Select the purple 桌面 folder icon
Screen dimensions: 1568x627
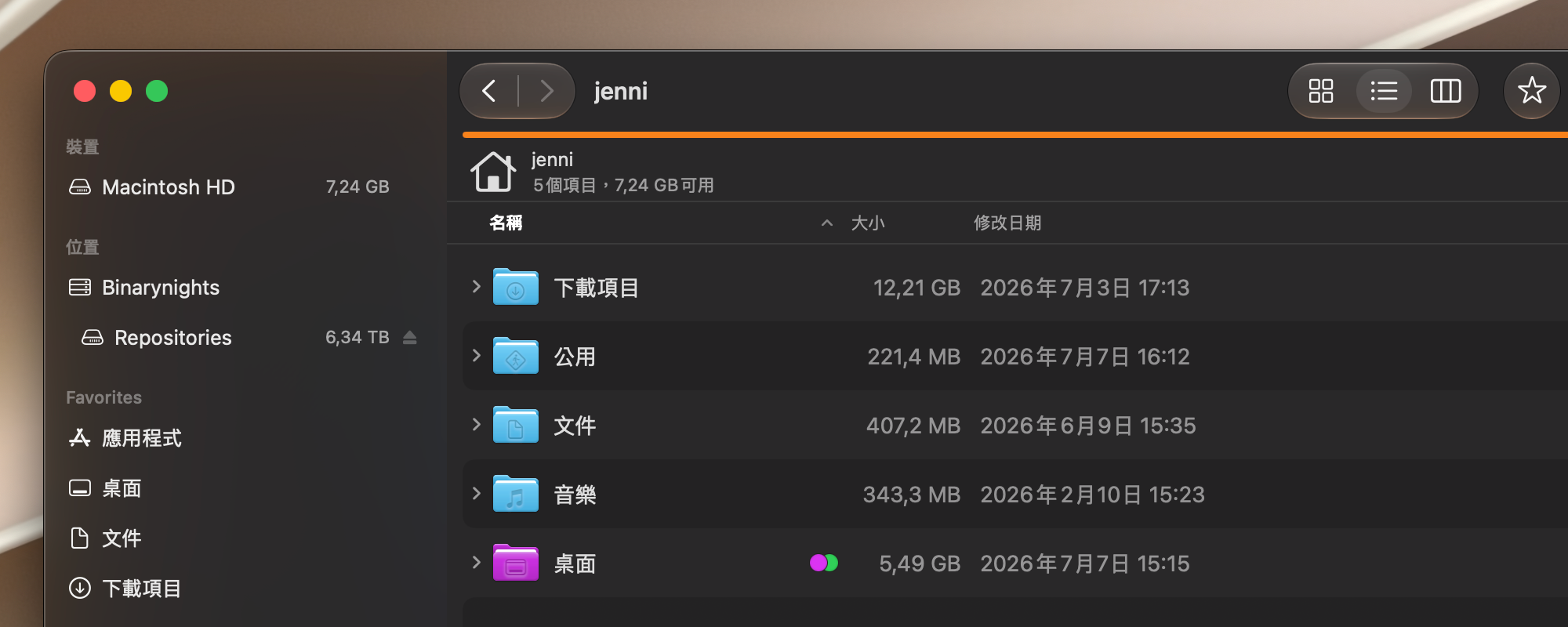point(516,563)
